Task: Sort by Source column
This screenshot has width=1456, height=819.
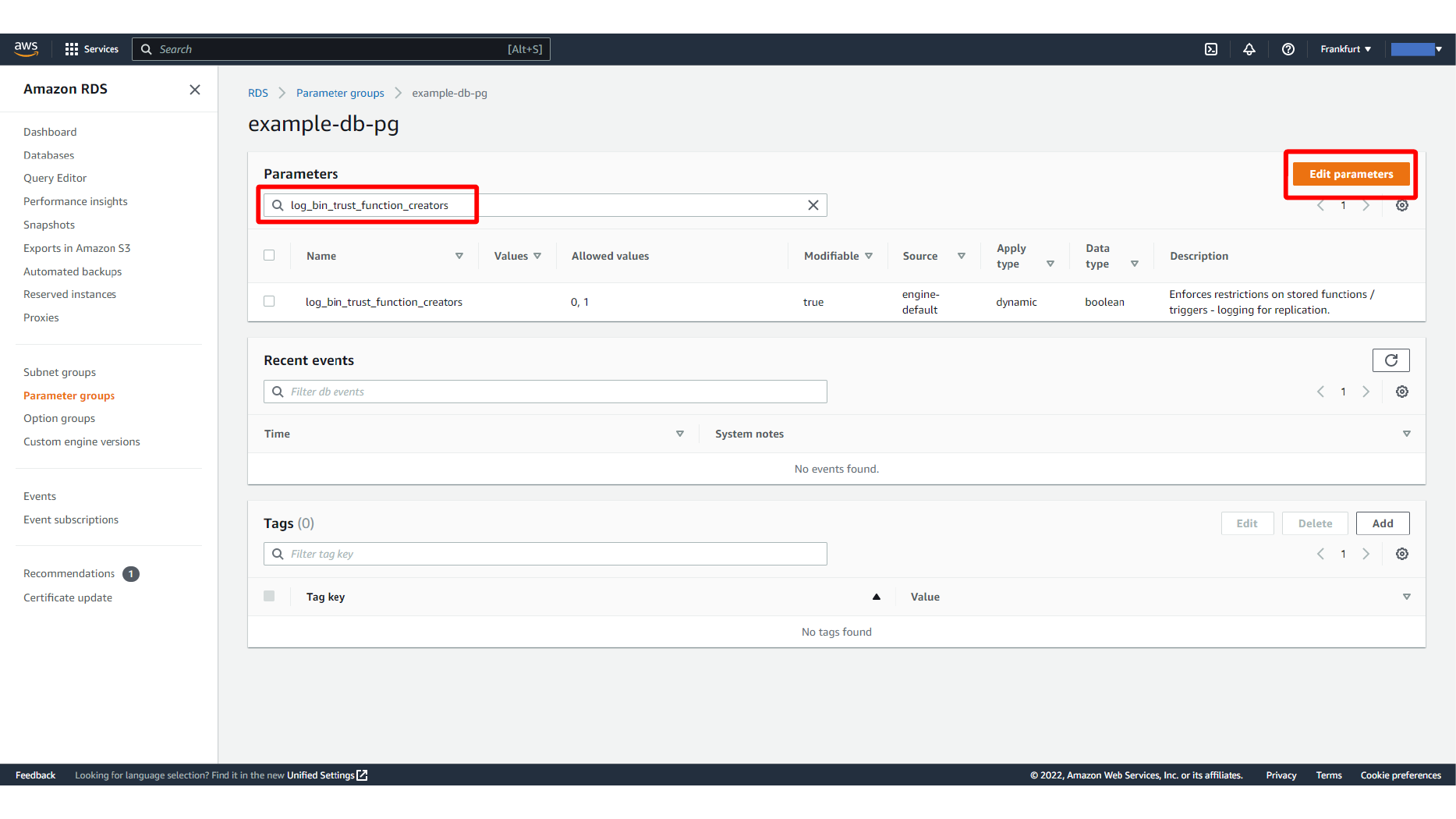Action: click(962, 256)
